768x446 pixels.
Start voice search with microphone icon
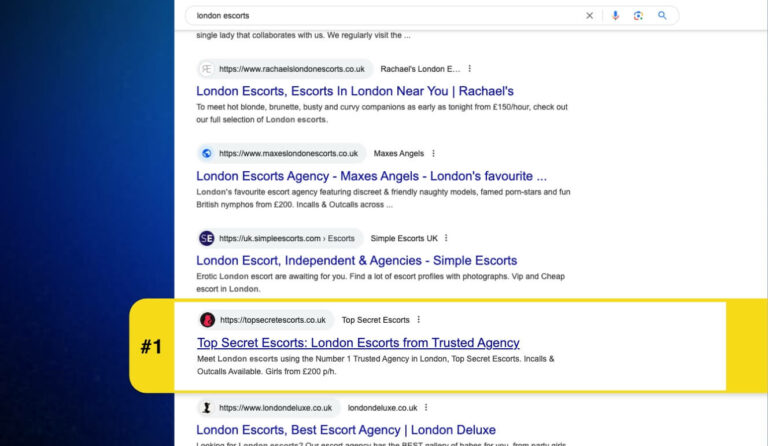coord(615,16)
